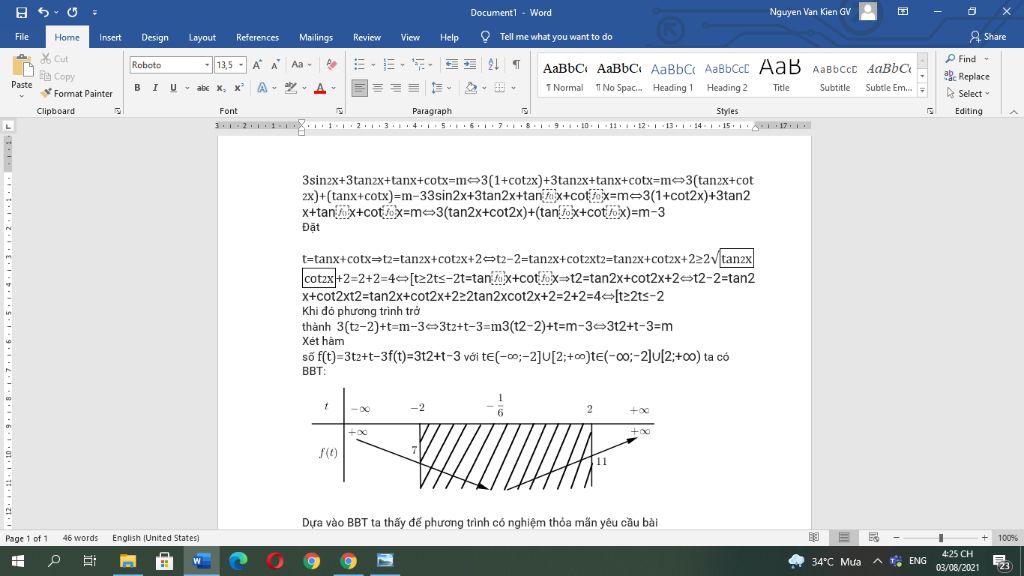This screenshot has height=576, width=1024.
Task: Align text to the right
Action: click(395, 88)
